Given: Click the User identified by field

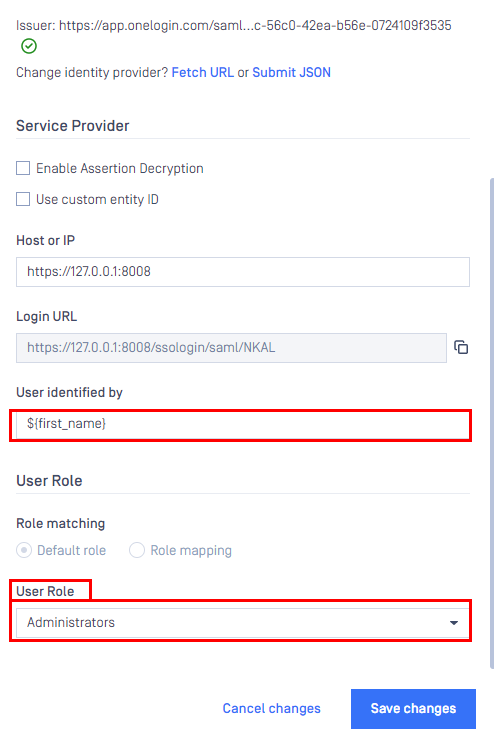Looking at the screenshot, I should click(x=243, y=424).
